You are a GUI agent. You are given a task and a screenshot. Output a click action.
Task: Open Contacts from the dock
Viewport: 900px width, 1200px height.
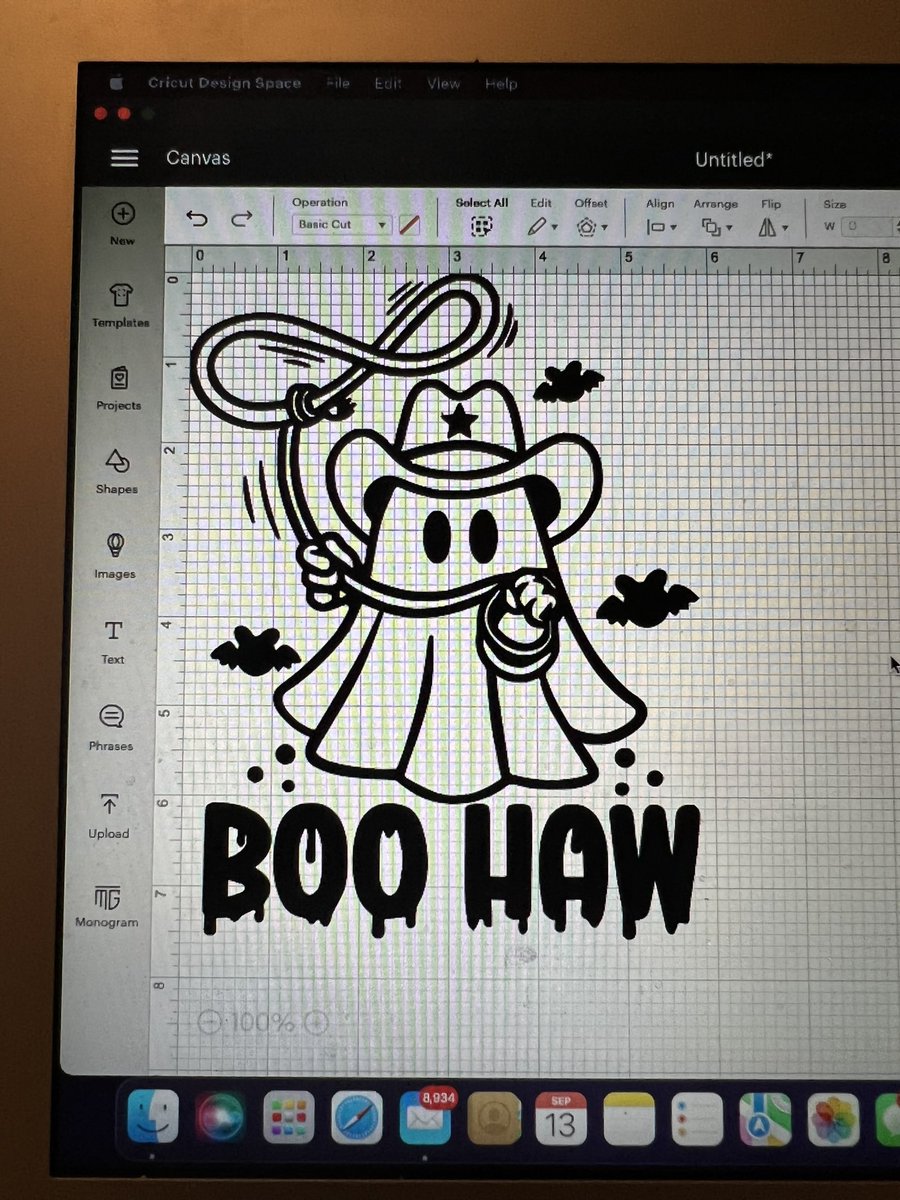point(494,1118)
